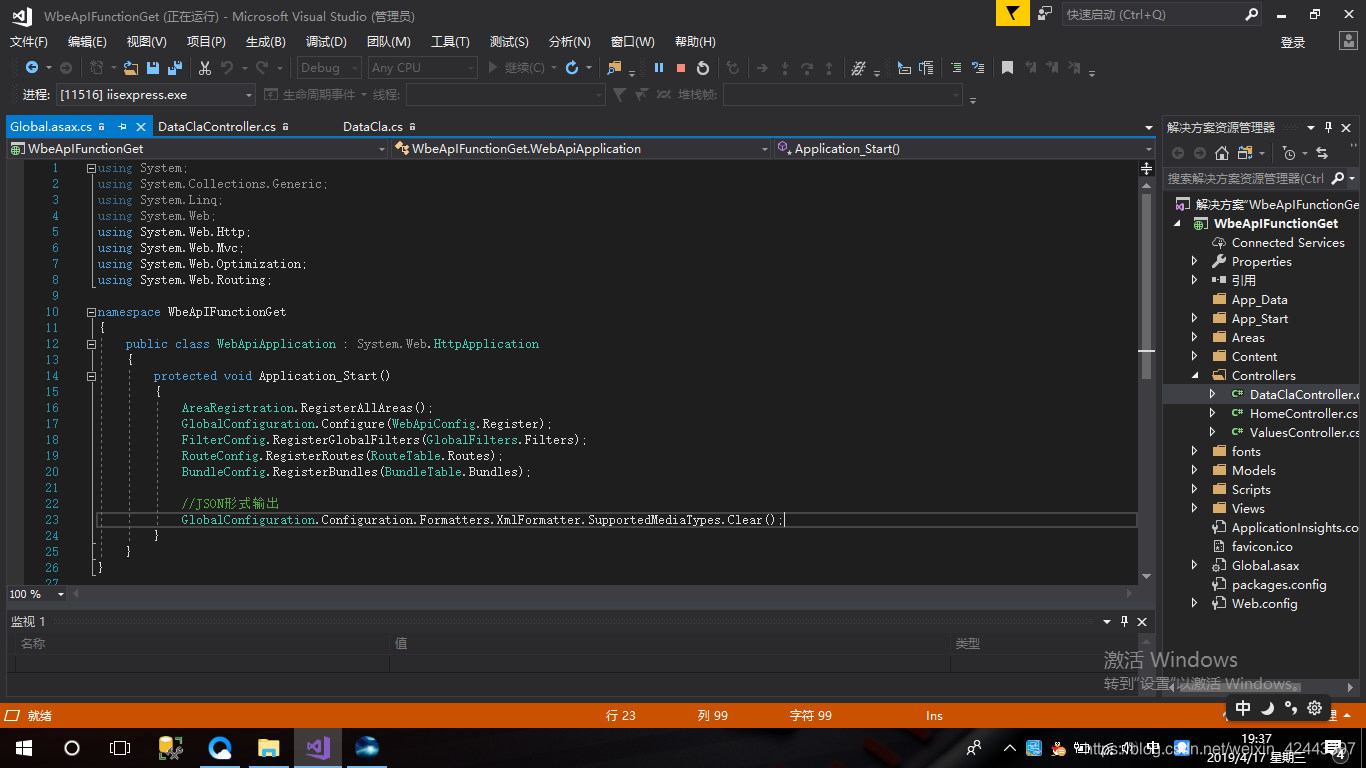
Task: Select Connected Services in Solution Explorer
Action: (1288, 243)
